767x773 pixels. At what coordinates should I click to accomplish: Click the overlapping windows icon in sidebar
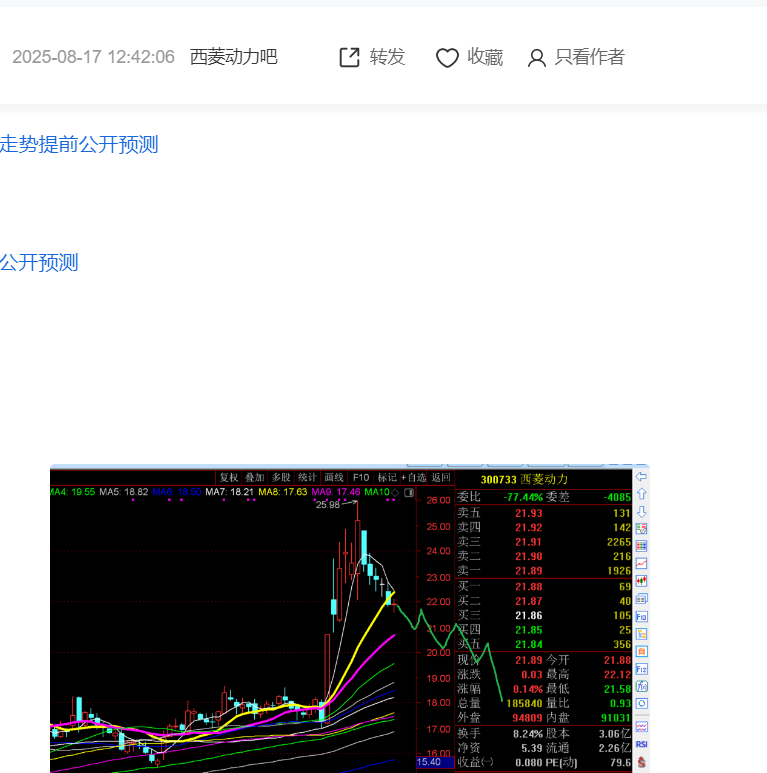[641, 598]
